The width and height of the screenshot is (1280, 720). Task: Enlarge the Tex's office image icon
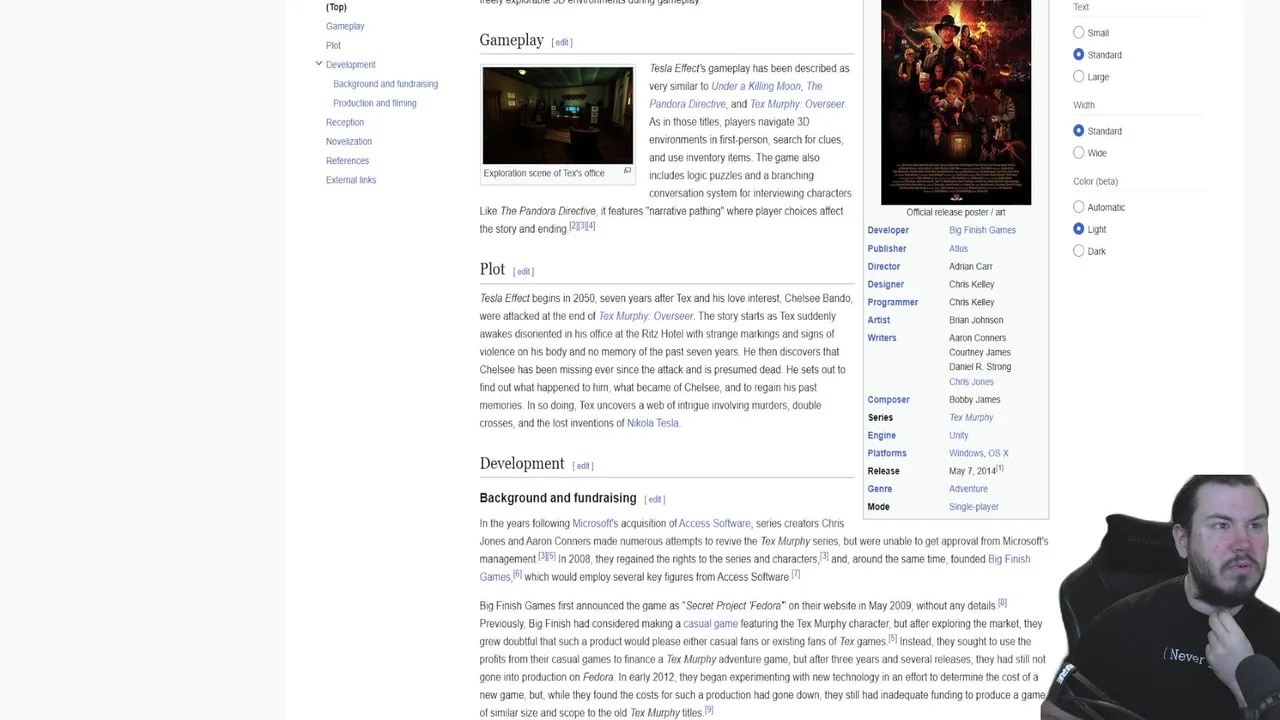click(627, 171)
